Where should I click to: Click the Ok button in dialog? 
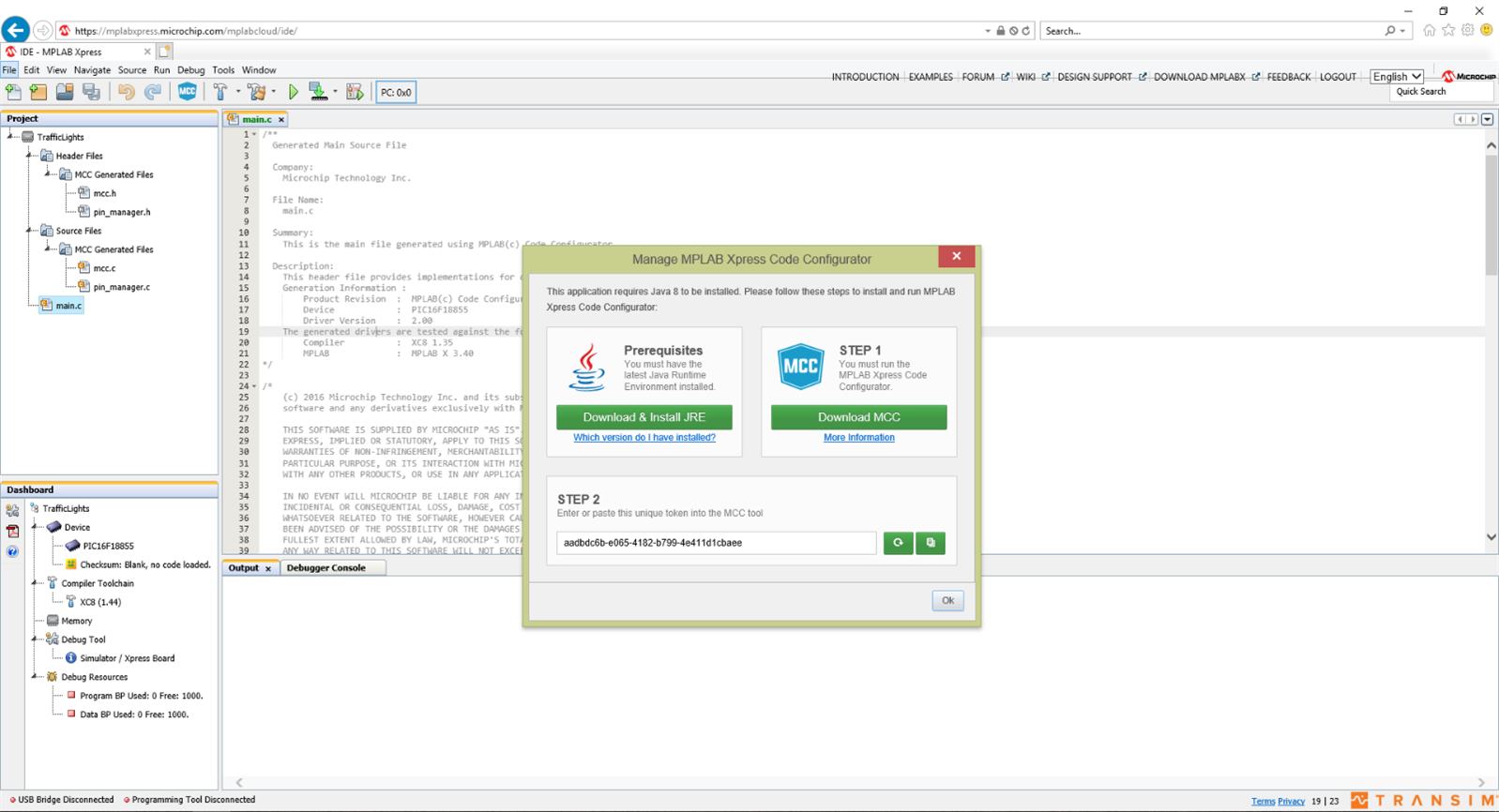click(x=947, y=600)
